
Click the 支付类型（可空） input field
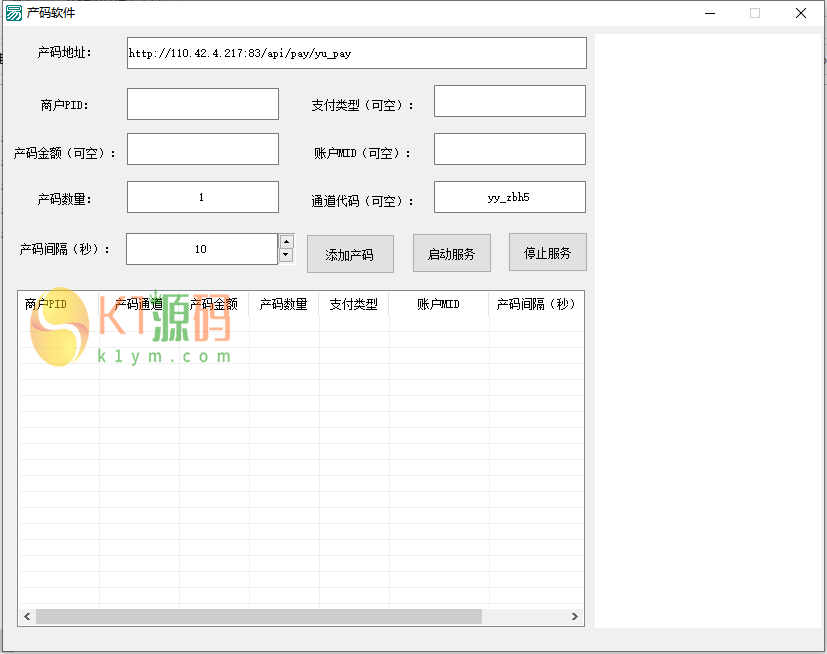[x=509, y=101]
